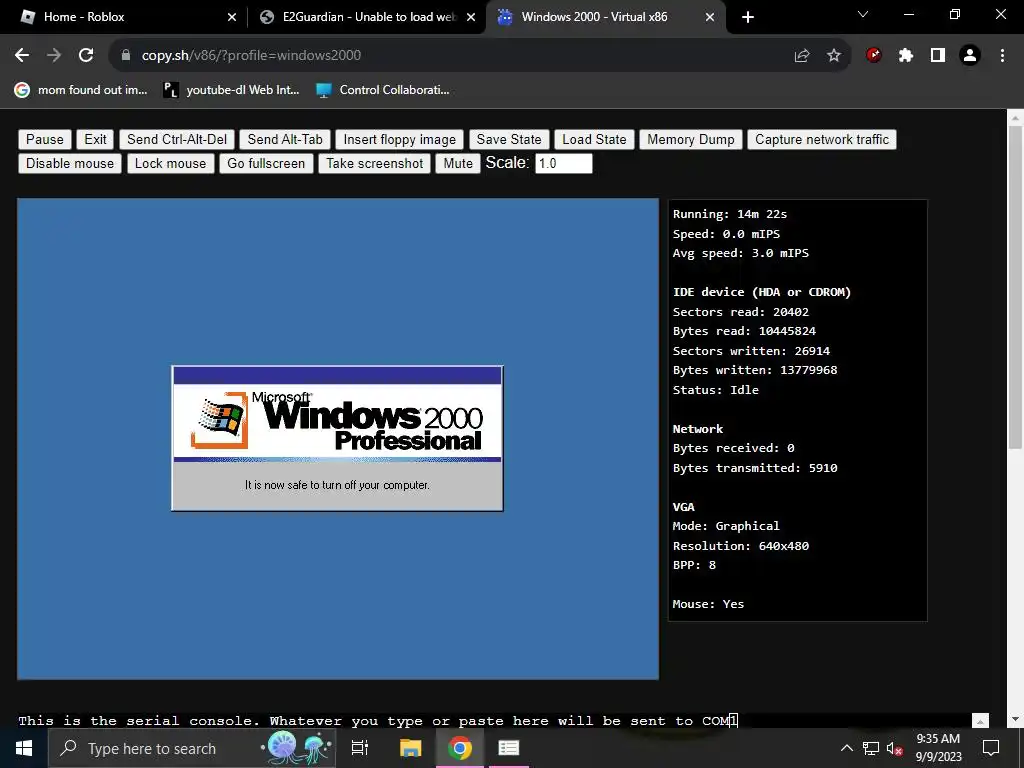Open the tab search chevron
This screenshot has width=1024, height=768.
pos(863,14)
